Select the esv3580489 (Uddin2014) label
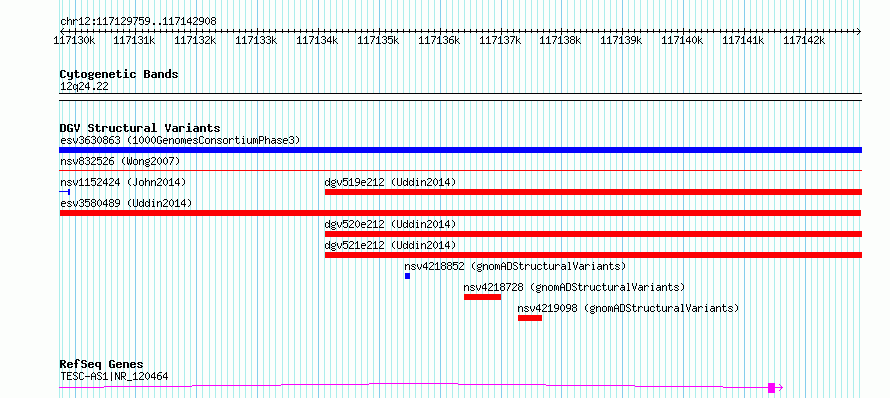The height and width of the screenshot is (398, 890). coord(125,203)
